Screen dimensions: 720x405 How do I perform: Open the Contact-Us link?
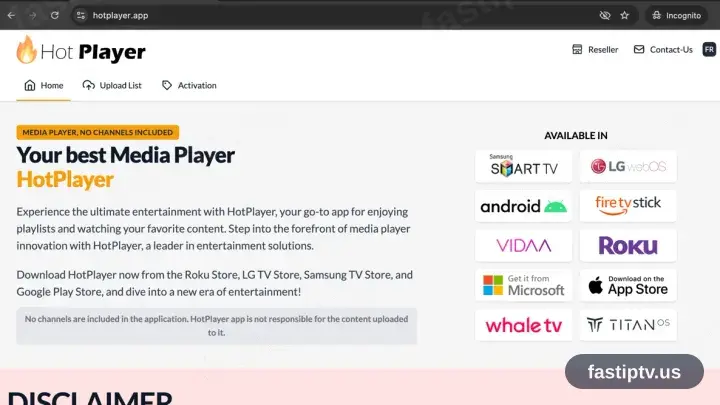(x=663, y=50)
